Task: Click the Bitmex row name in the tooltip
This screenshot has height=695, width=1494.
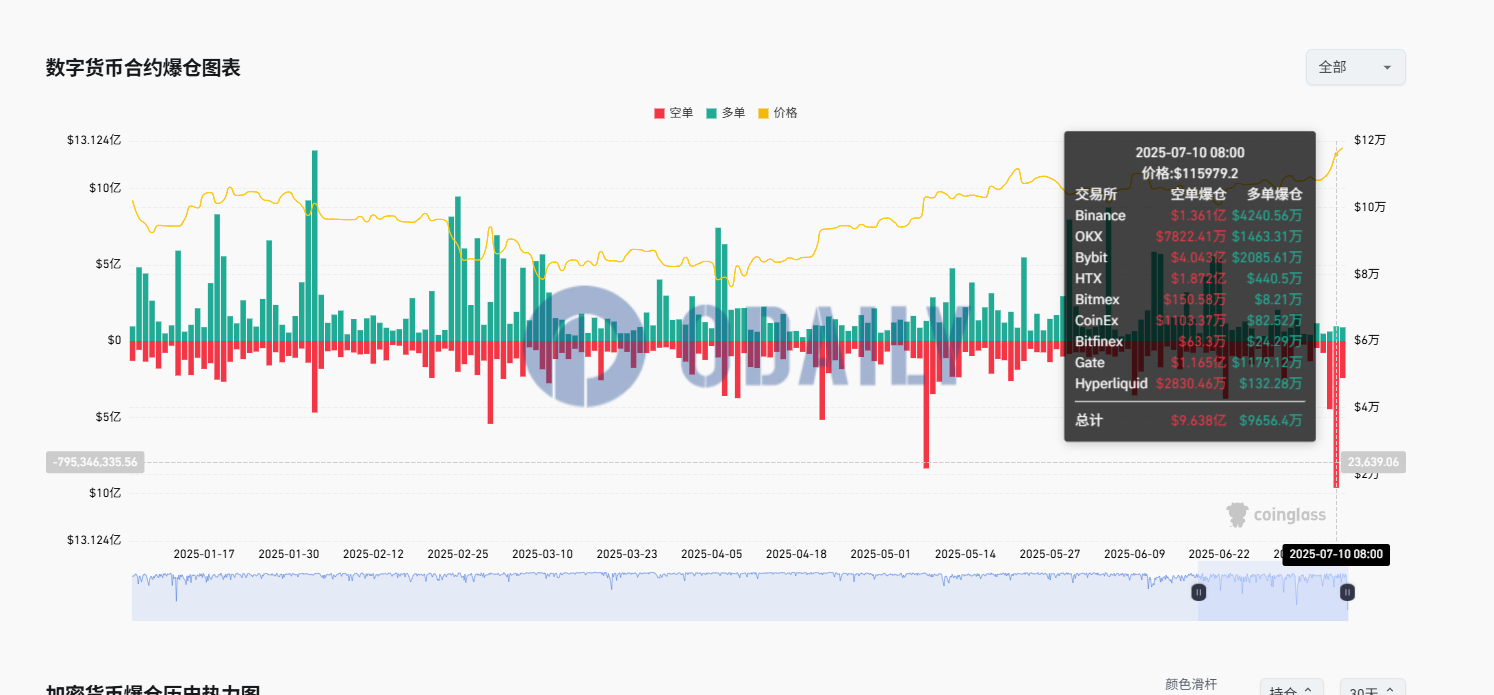Action: coord(1097,299)
